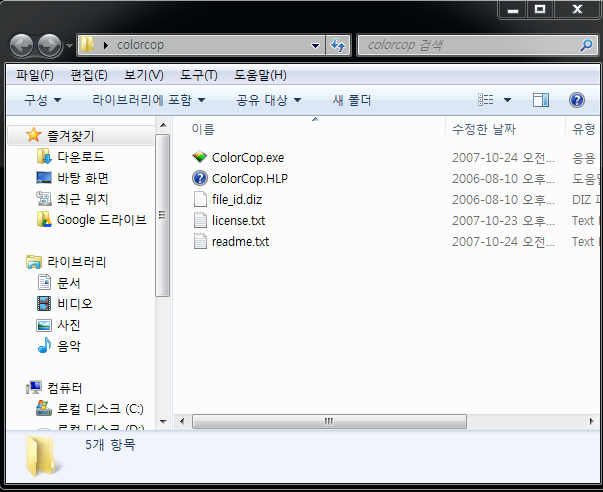Screen dimensions: 603x492
Task: Click the magnifier search icon
Action: point(586,45)
